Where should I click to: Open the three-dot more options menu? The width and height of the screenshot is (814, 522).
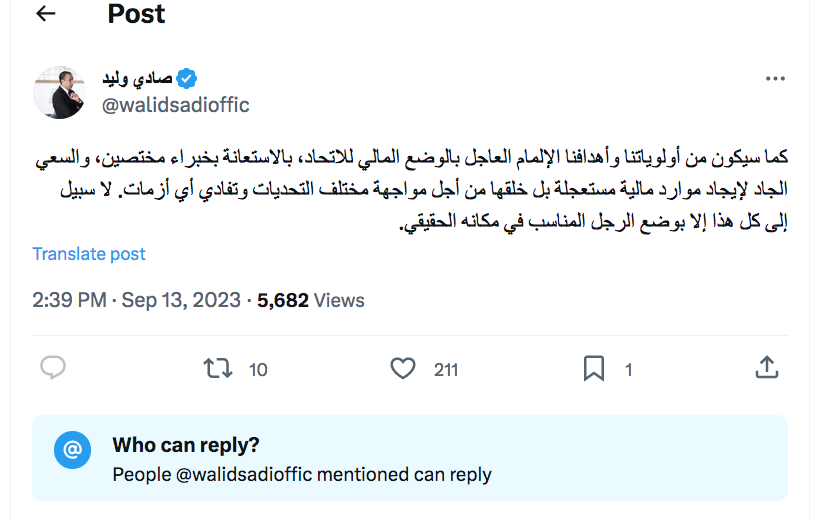click(775, 79)
